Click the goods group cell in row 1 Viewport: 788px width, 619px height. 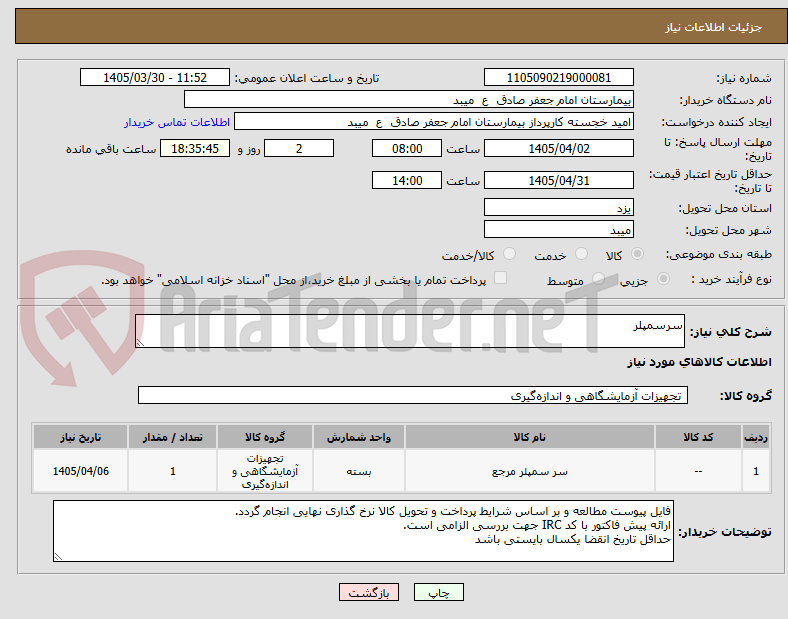coord(265,471)
